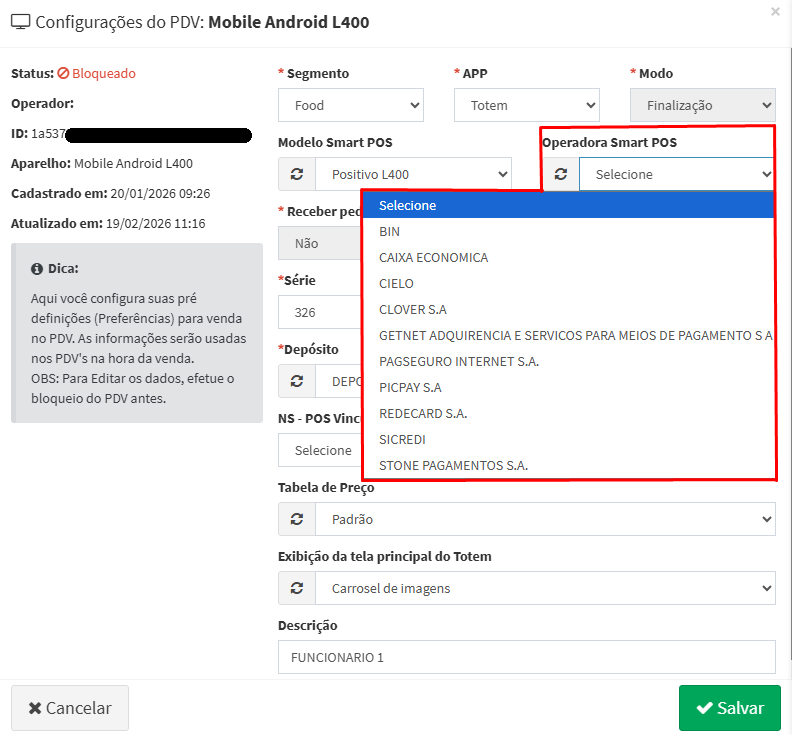Select BIN from the operator list
This screenshot has width=792, height=735.
pos(390,231)
